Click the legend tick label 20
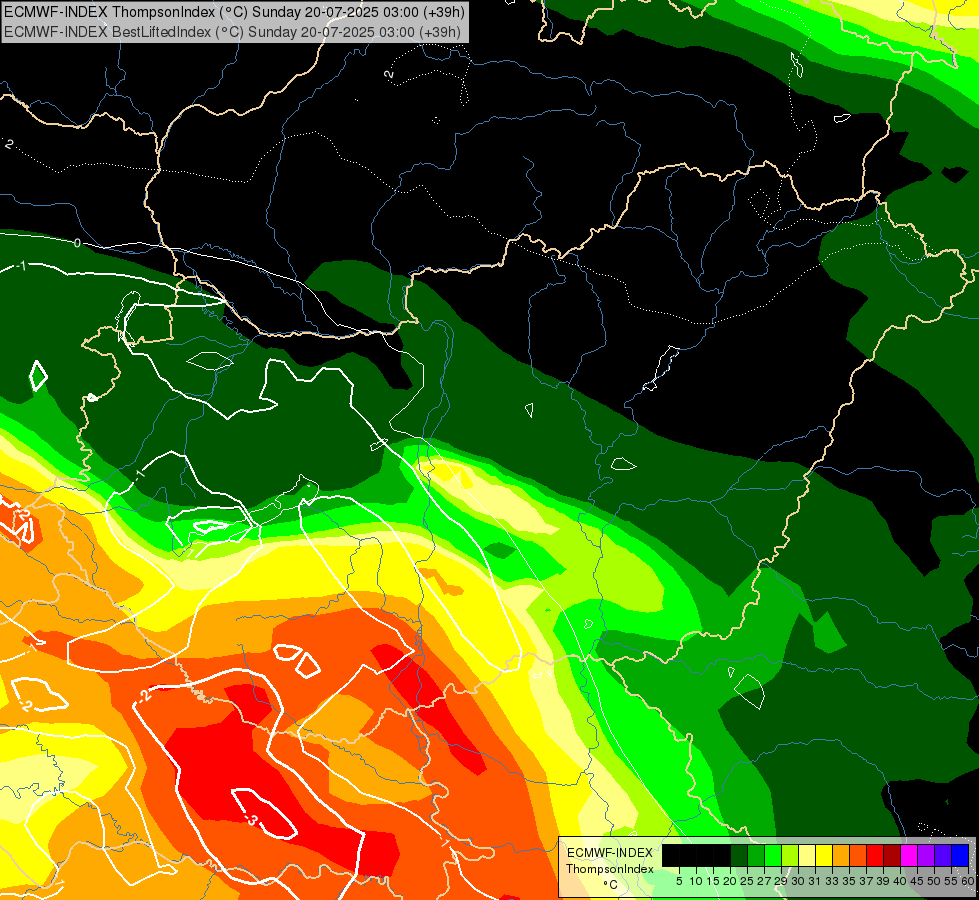This screenshot has height=900, width=979. 731,881
